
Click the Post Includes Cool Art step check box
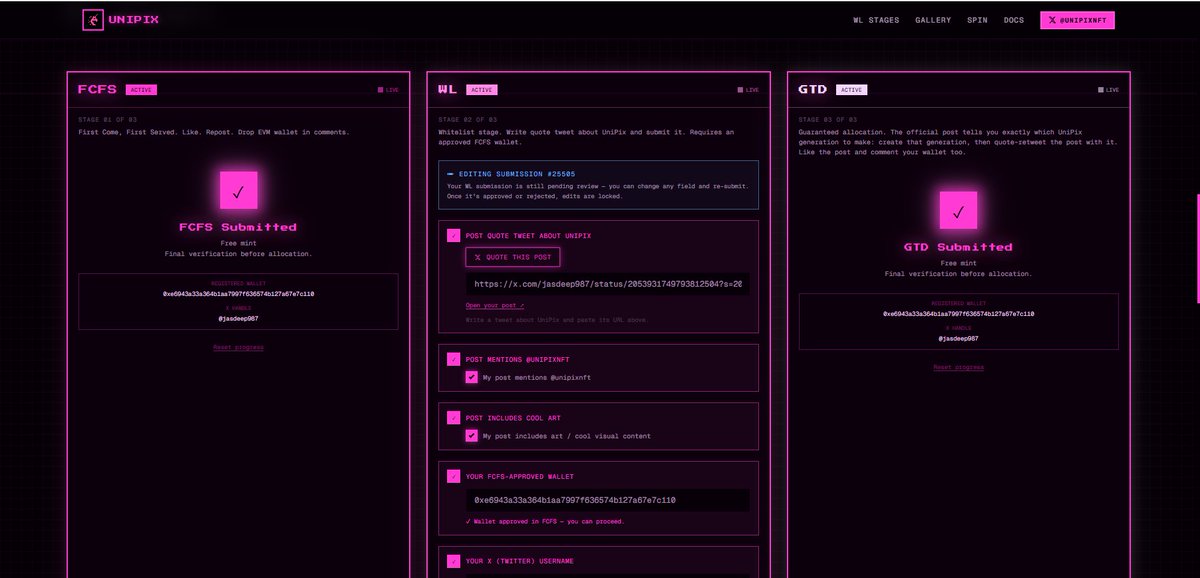[454, 417]
